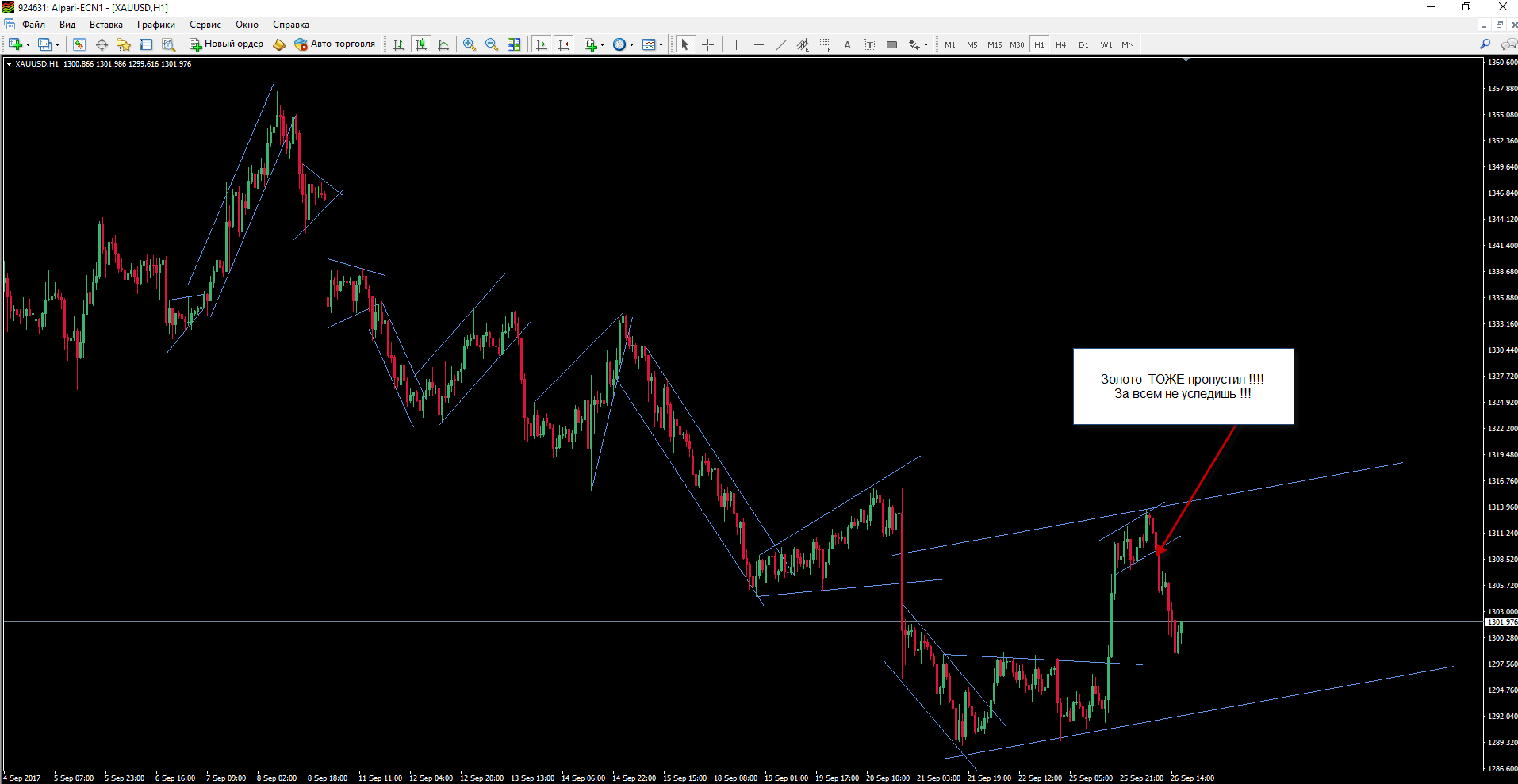Open the New Chart icon
The image size is (1518, 784).
click(15, 44)
